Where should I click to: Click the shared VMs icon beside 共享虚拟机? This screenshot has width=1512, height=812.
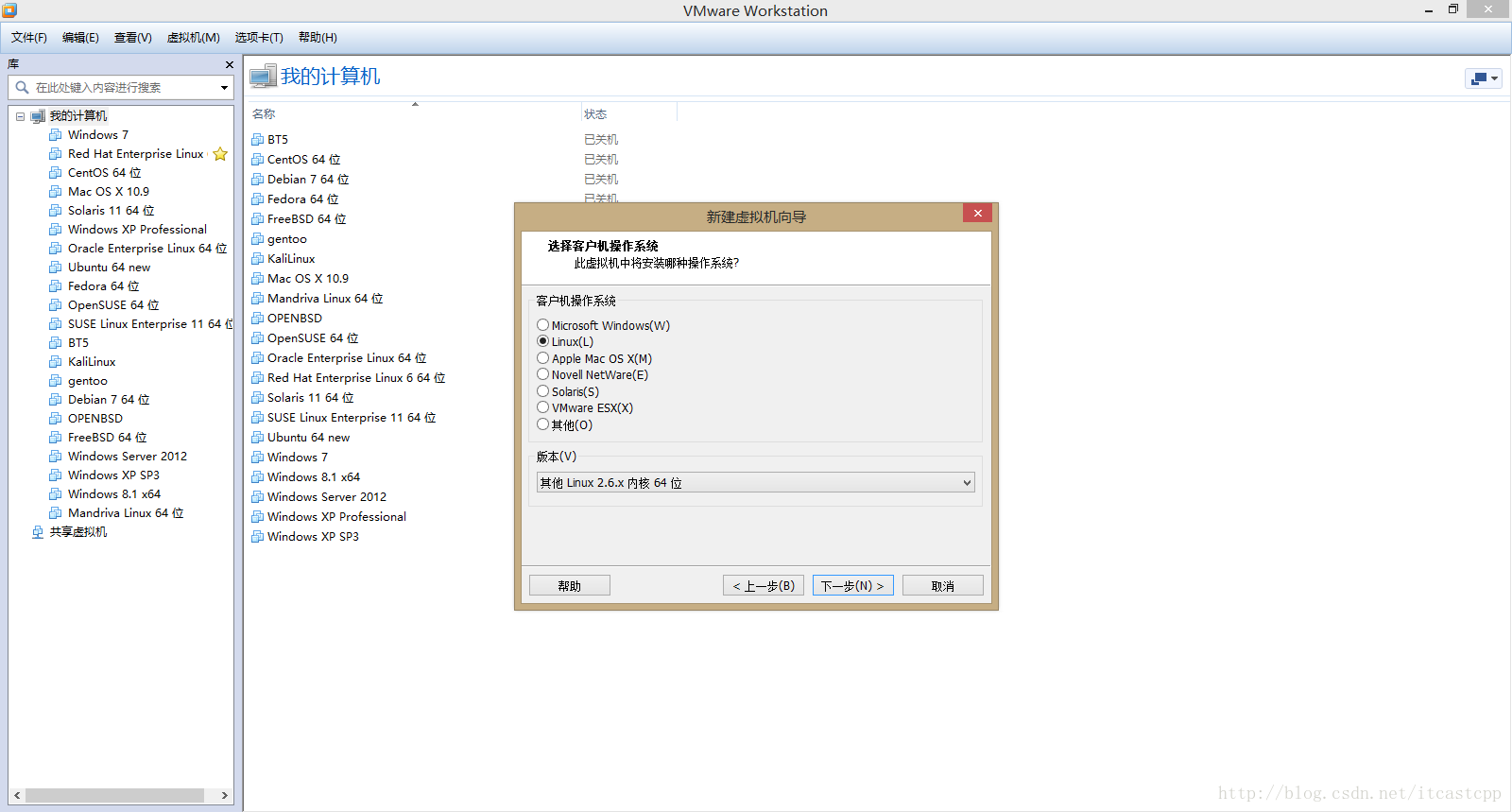pyautogui.click(x=38, y=532)
